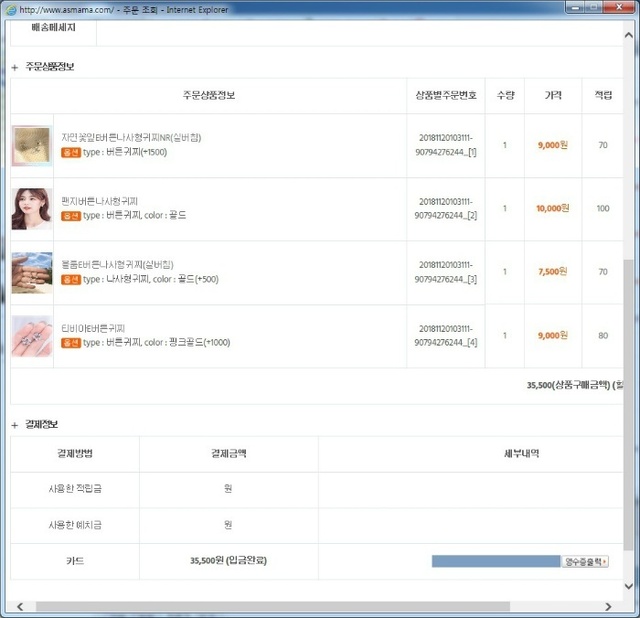This screenshot has height=618, width=640.
Task: Click the 옵션 badge under 팬지버튼나사형귀찌
Action: tap(71, 215)
